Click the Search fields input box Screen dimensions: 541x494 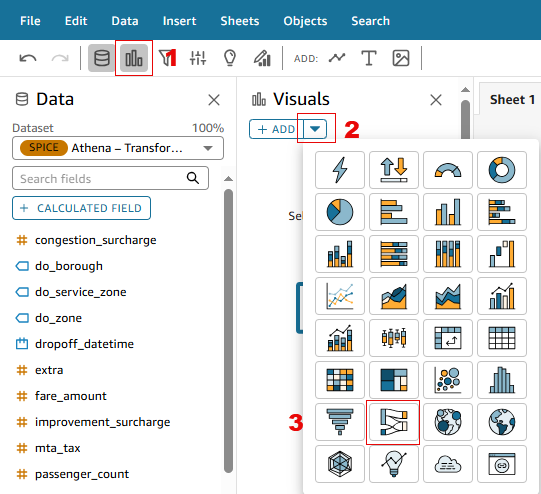pyautogui.click(x=110, y=178)
